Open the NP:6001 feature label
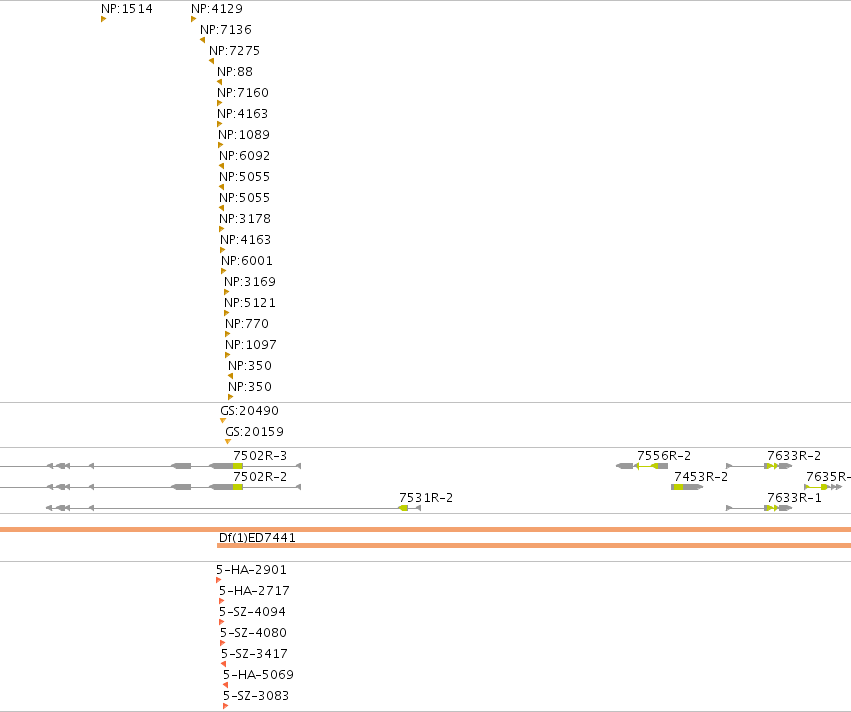 click(x=247, y=260)
